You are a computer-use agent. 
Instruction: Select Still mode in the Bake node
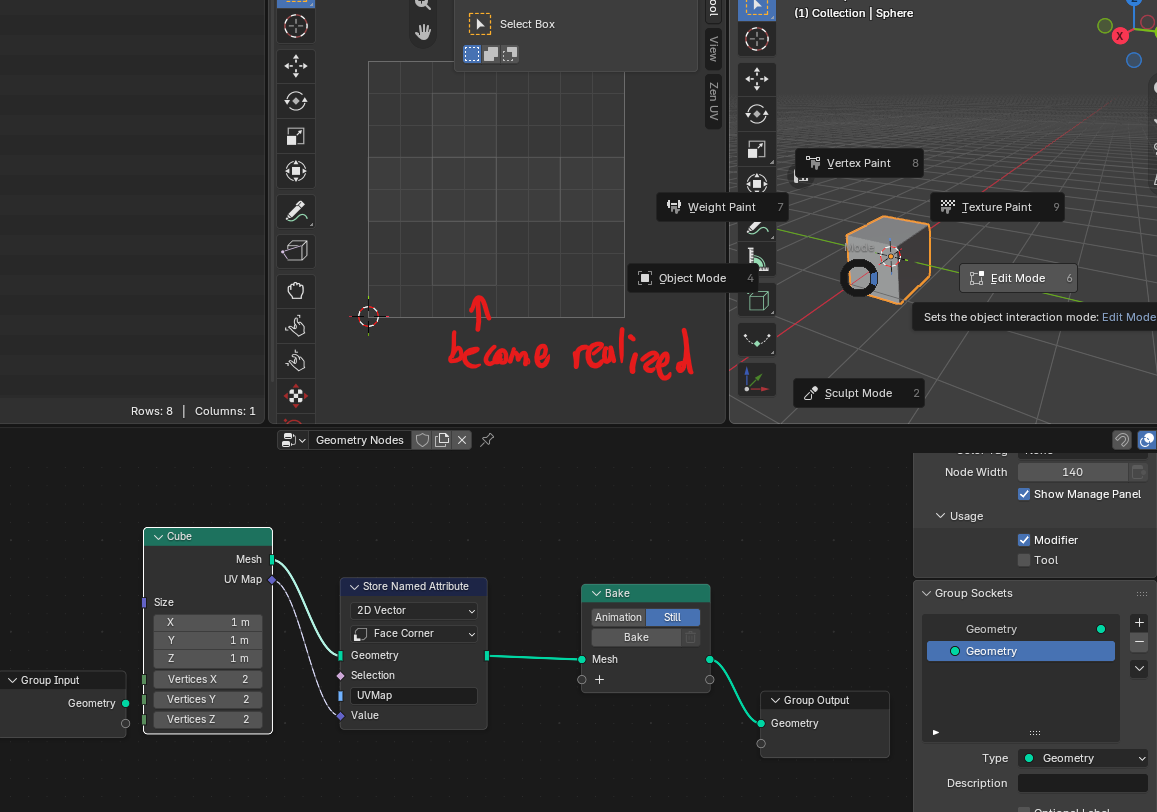[672, 617]
